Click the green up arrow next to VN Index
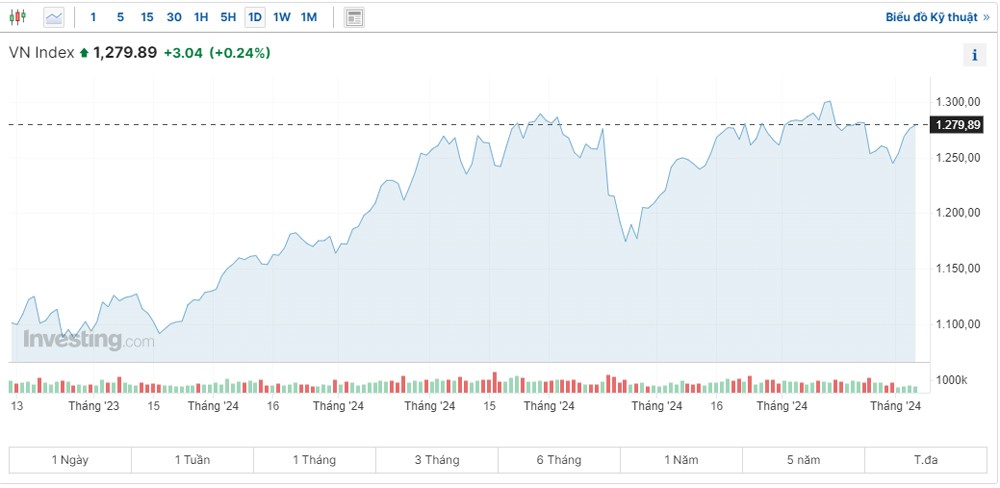This screenshot has width=1000, height=488. coord(84,53)
